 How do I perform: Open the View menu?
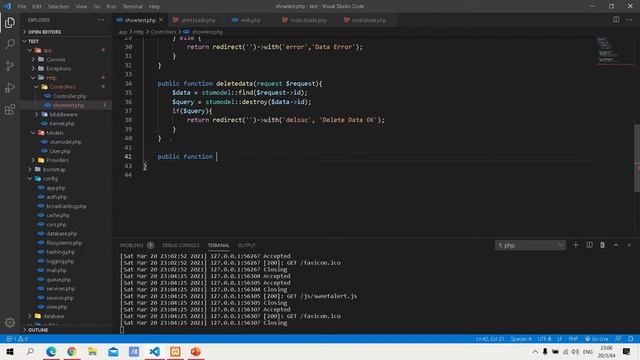81,7
